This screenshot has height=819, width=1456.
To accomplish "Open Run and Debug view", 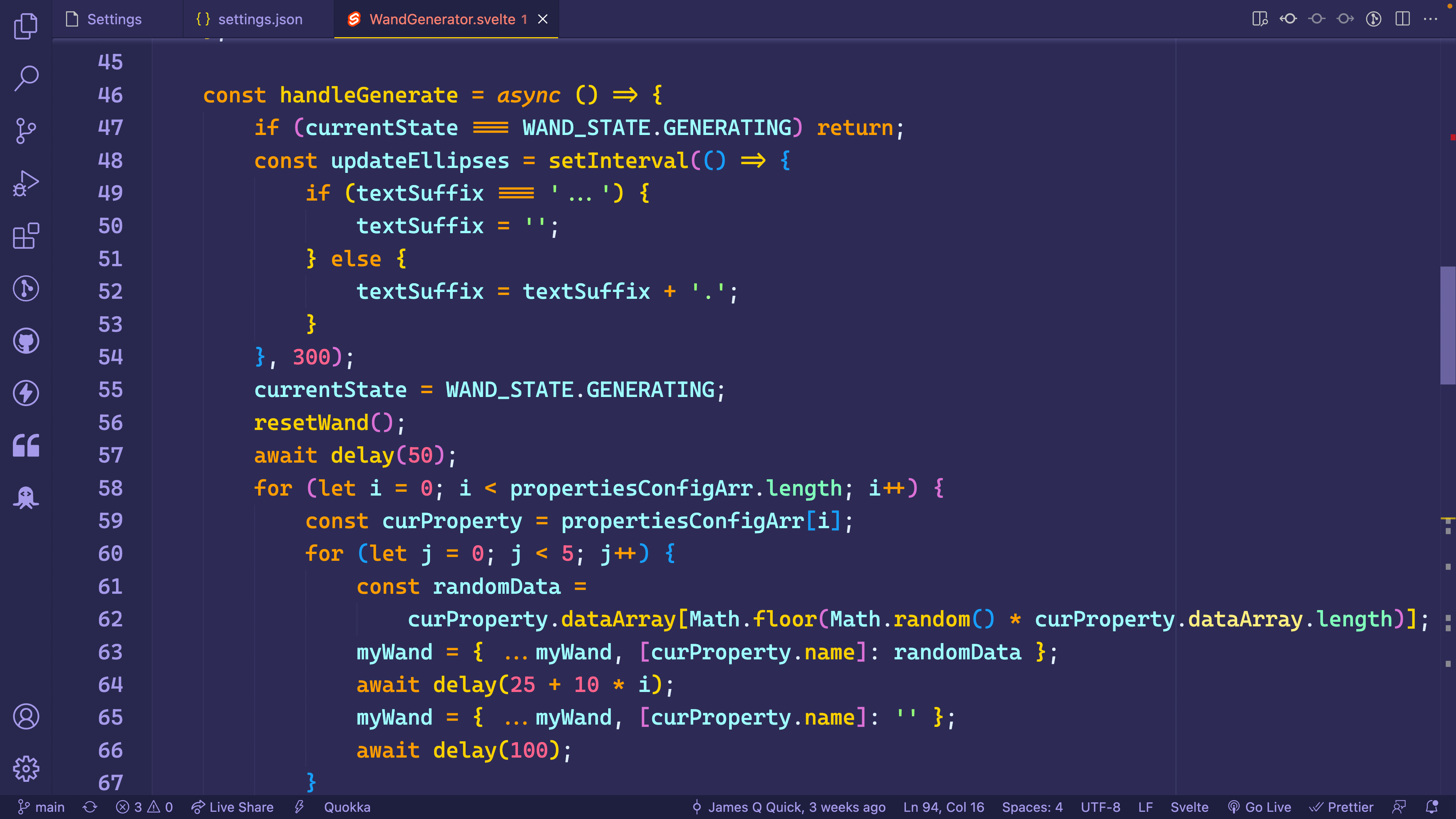I will point(26,183).
